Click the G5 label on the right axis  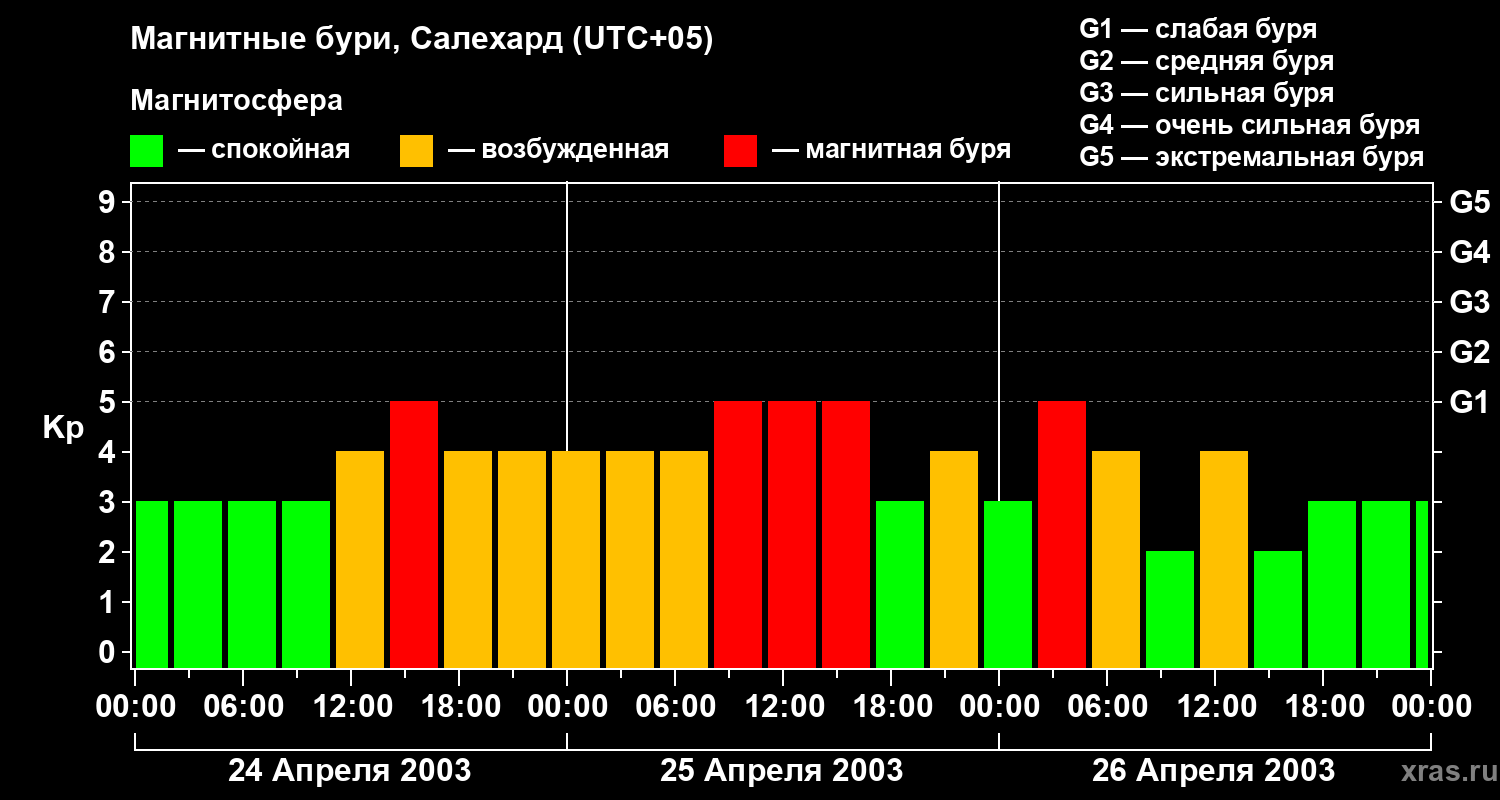(1469, 202)
